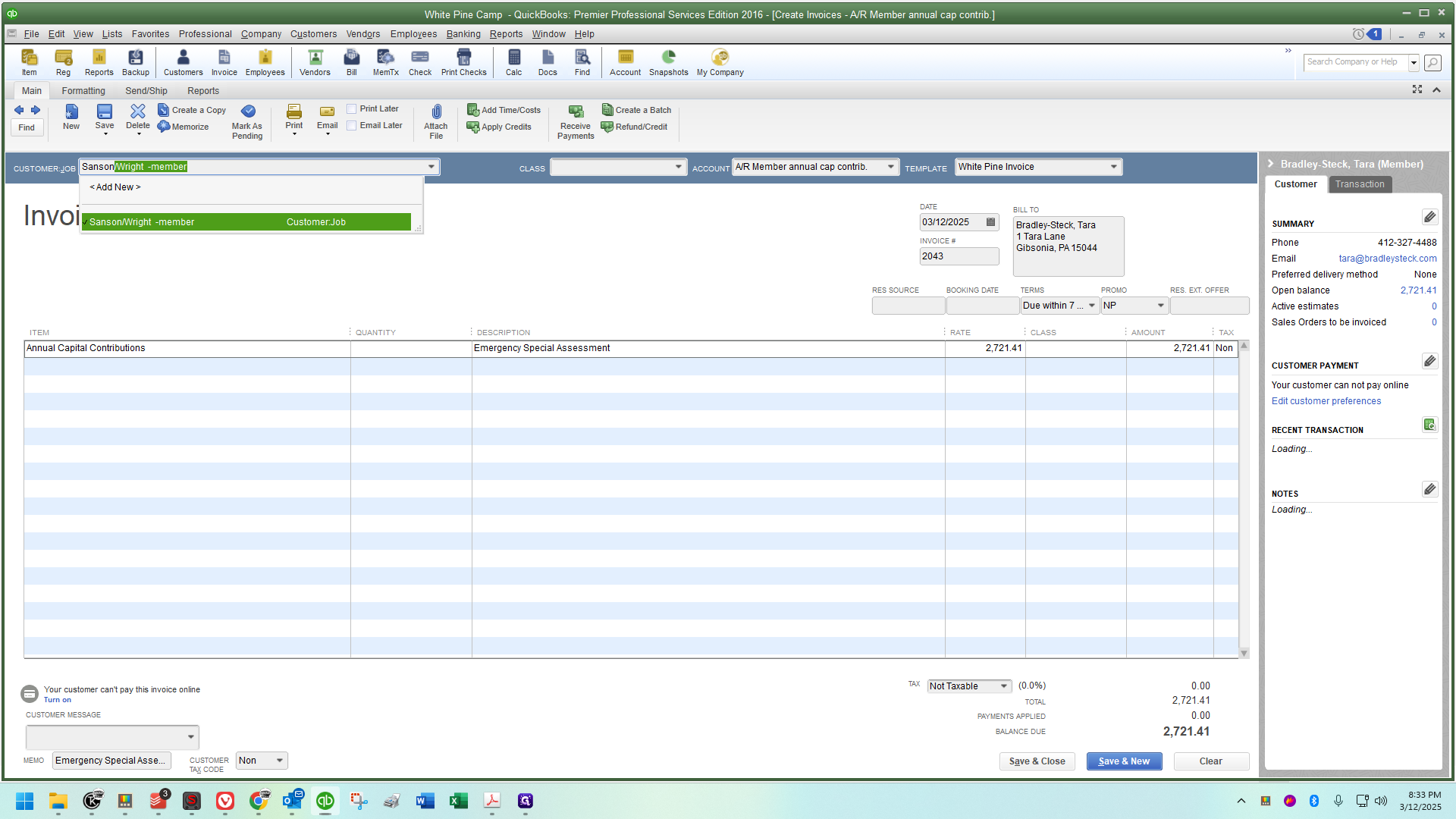1456x819 pixels.
Task: Open Excel from the Windows taskbar
Action: pos(458,801)
